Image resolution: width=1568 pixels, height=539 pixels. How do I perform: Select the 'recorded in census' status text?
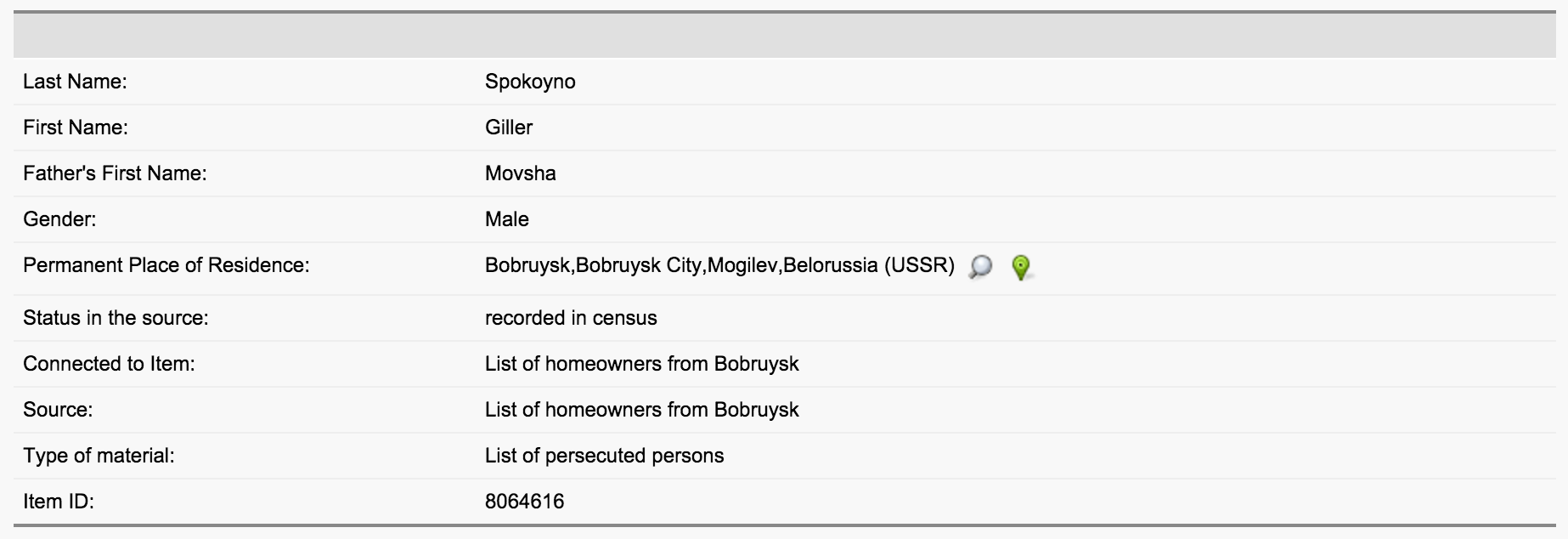click(571, 318)
